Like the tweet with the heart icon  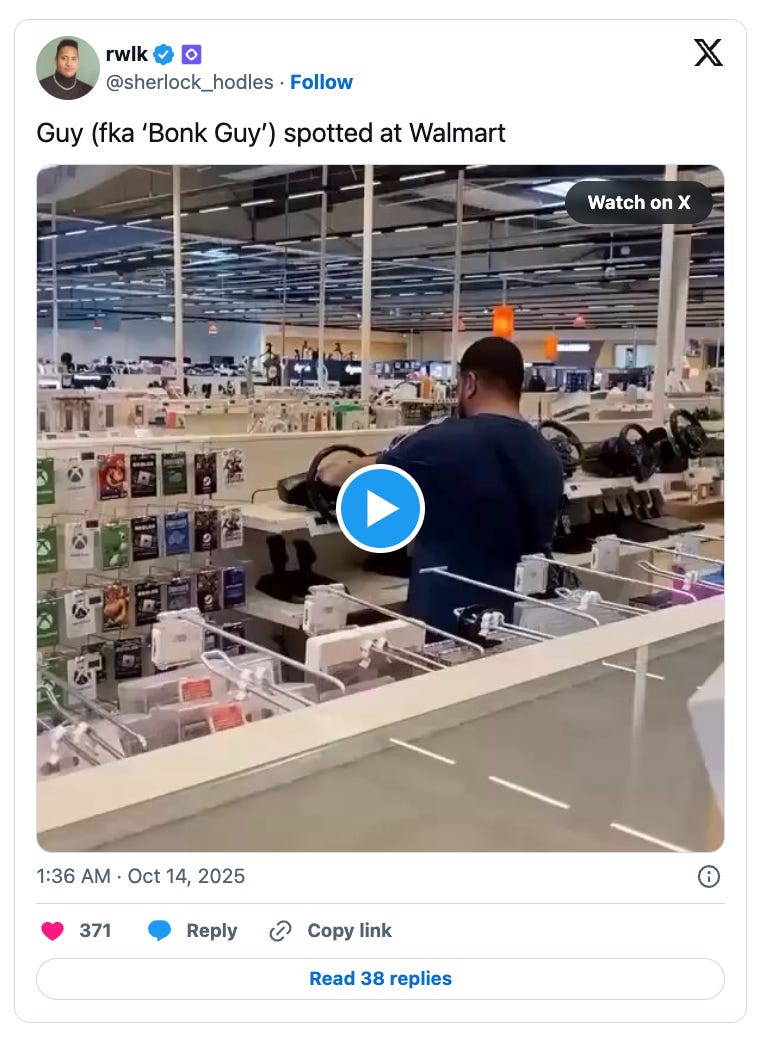52,931
